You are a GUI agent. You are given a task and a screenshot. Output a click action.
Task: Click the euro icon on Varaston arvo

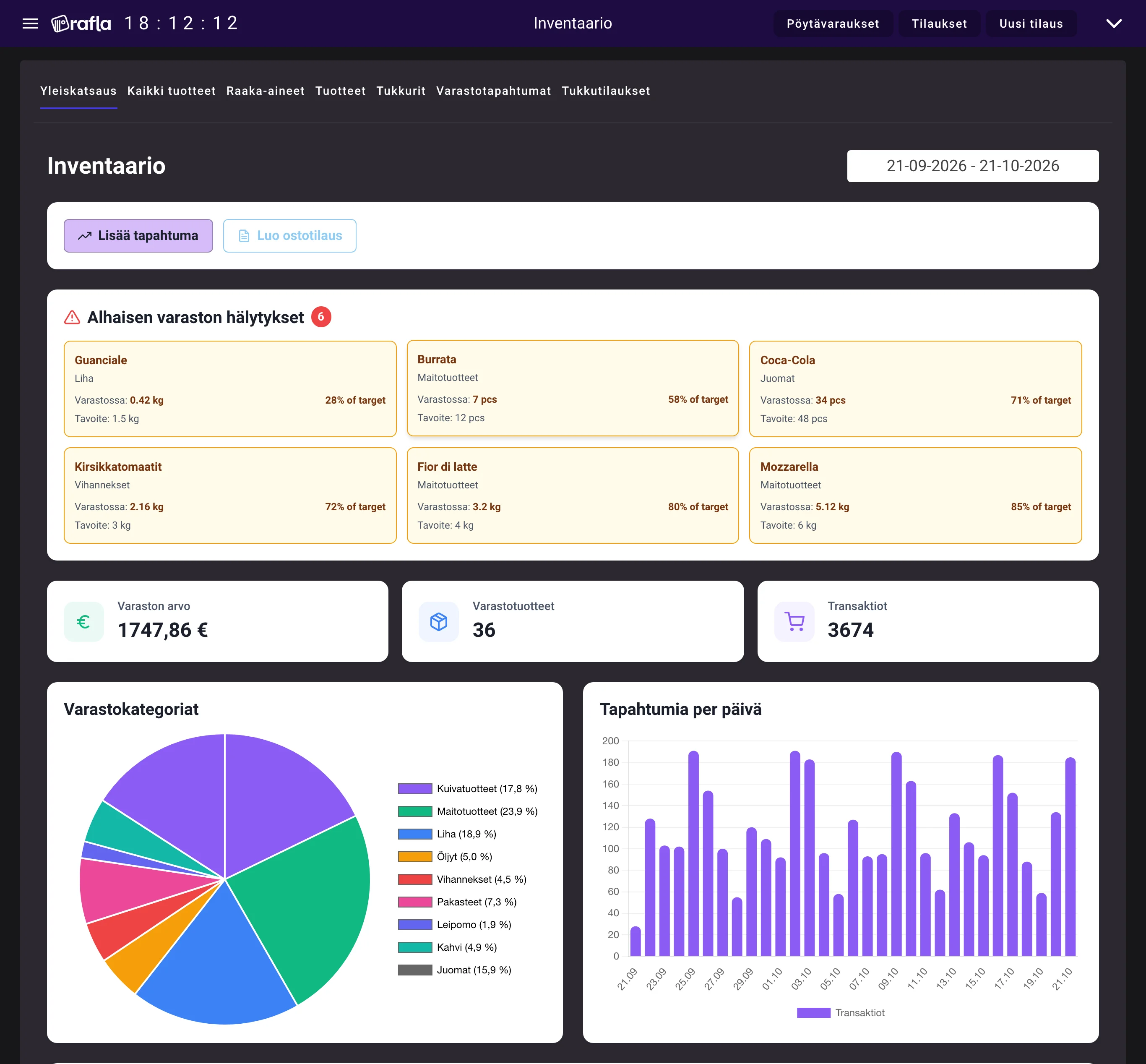click(x=84, y=622)
